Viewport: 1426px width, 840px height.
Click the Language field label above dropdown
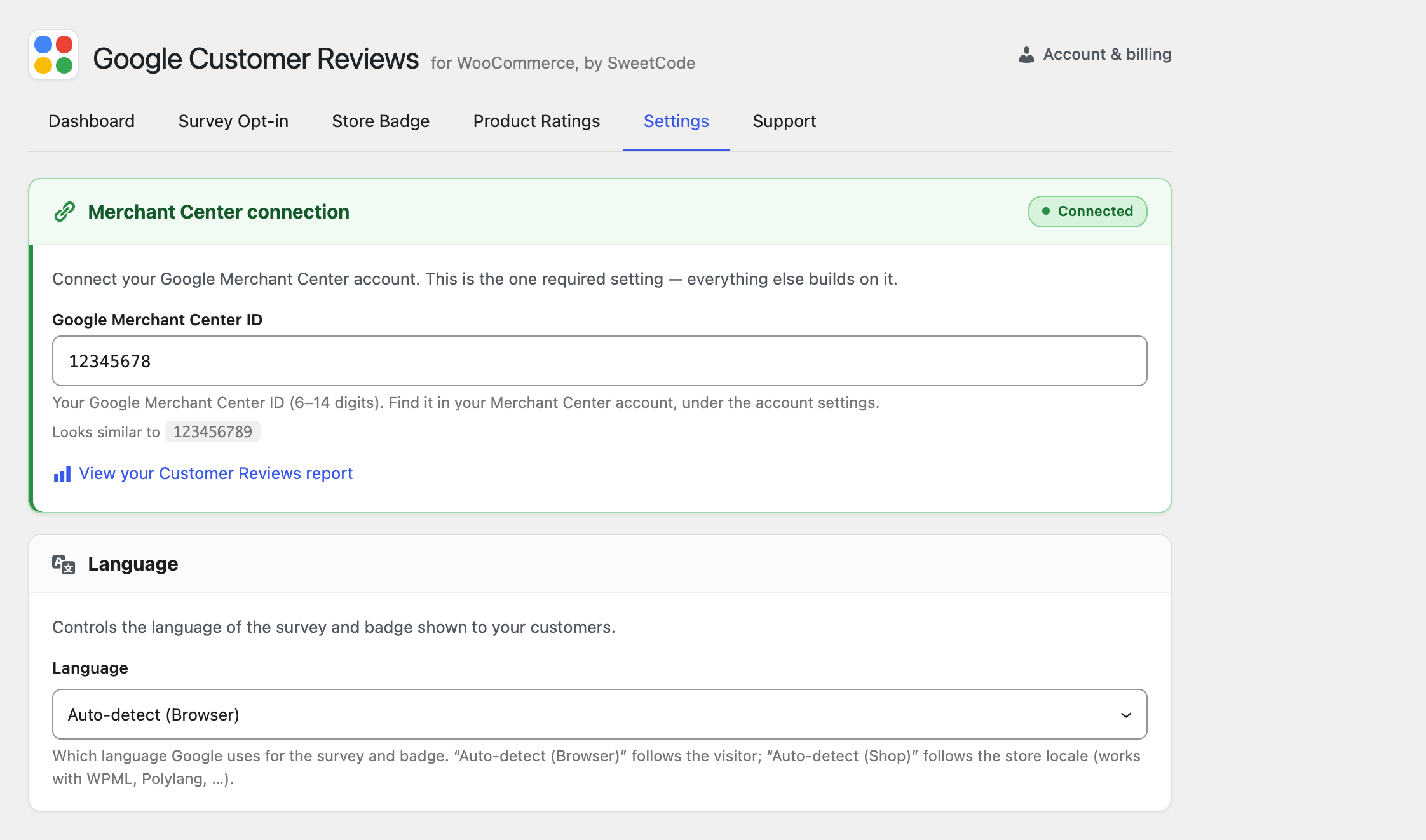coord(90,668)
